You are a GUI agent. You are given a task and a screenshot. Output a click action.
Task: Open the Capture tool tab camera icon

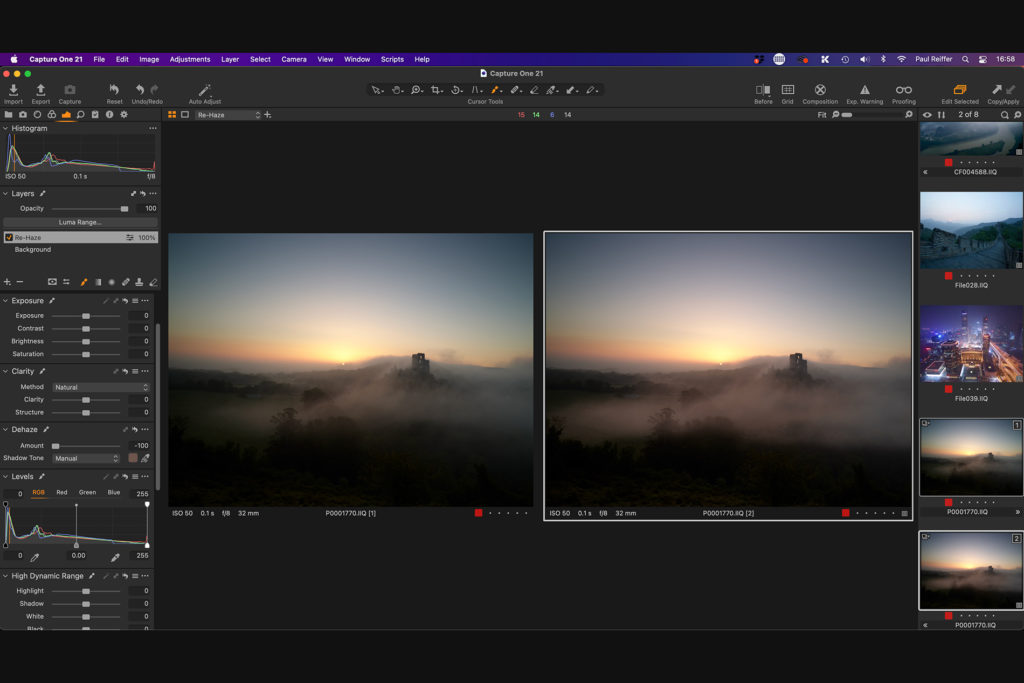(x=23, y=114)
